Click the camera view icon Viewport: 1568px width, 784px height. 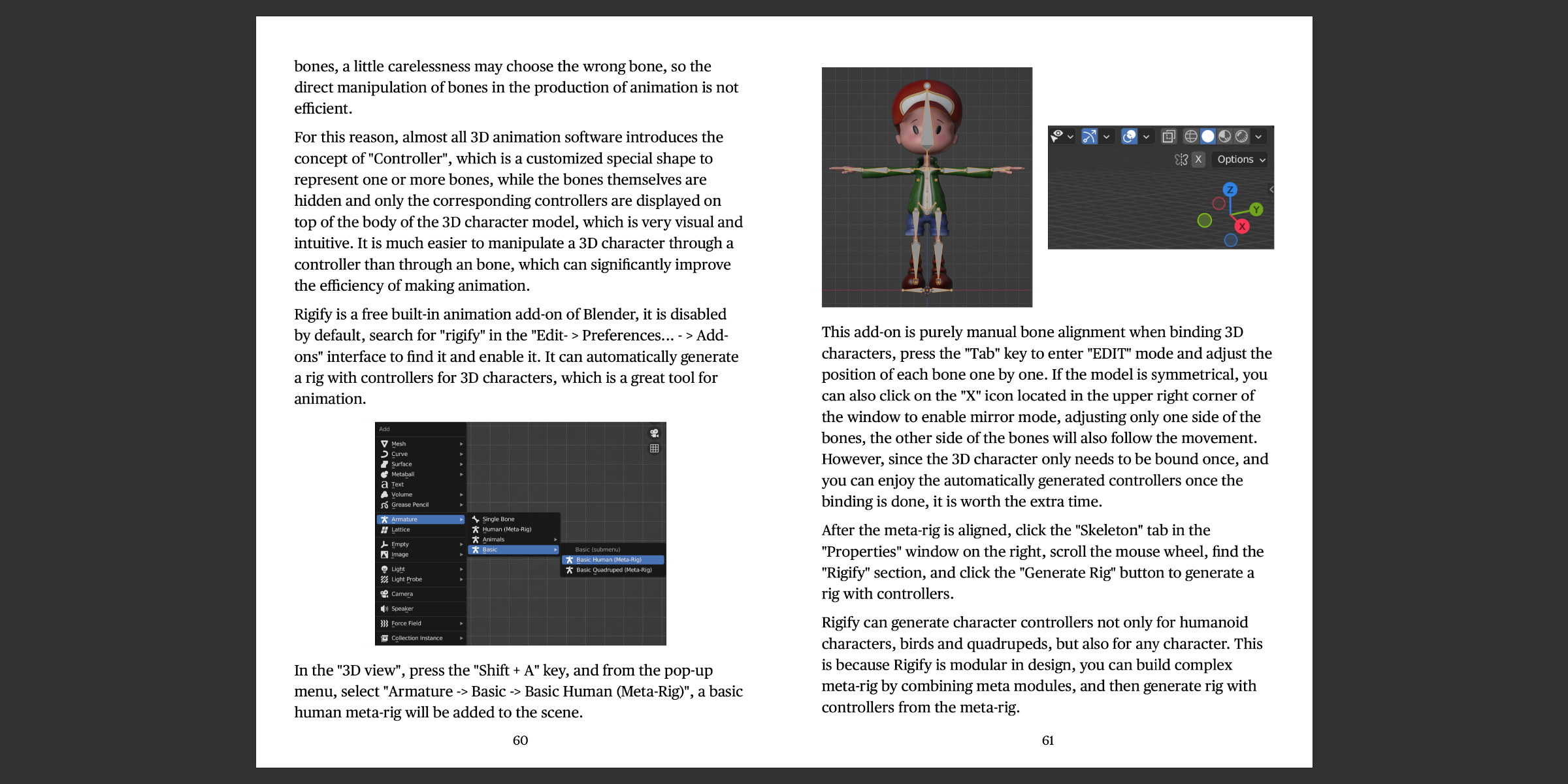tap(654, 433)
